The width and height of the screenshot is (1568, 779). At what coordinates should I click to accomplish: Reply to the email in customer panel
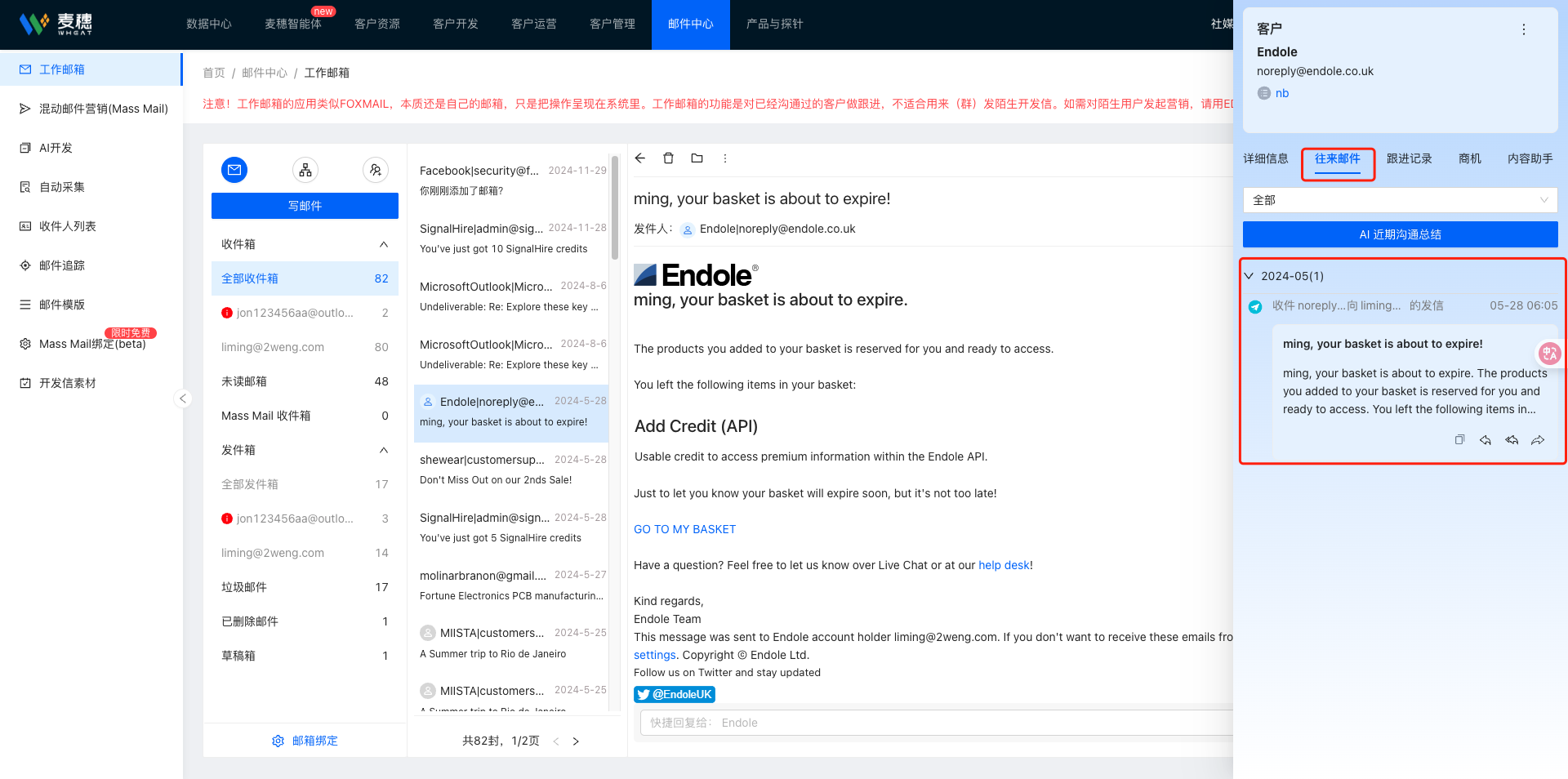coord(1486,440)
